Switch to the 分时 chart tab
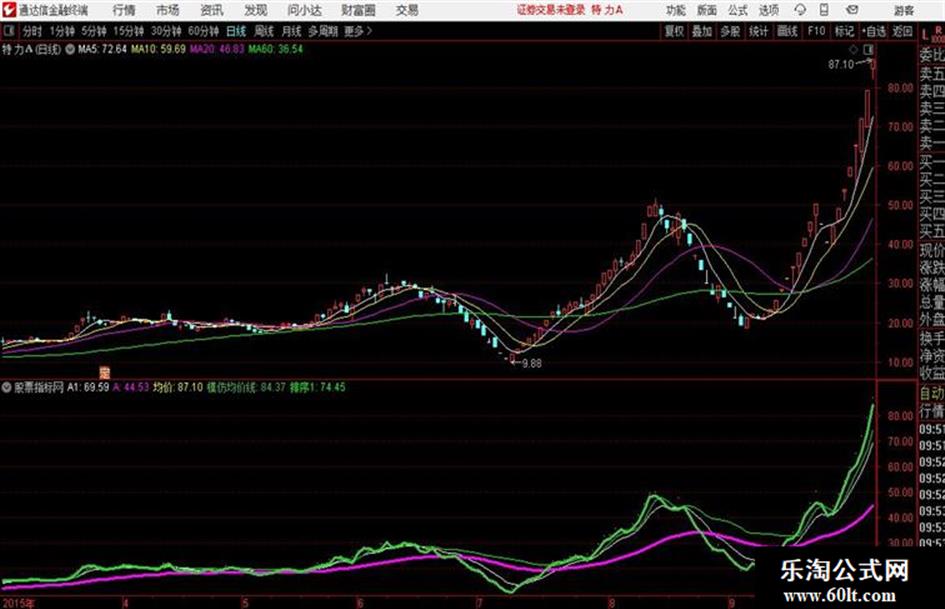 coord(32,31)
